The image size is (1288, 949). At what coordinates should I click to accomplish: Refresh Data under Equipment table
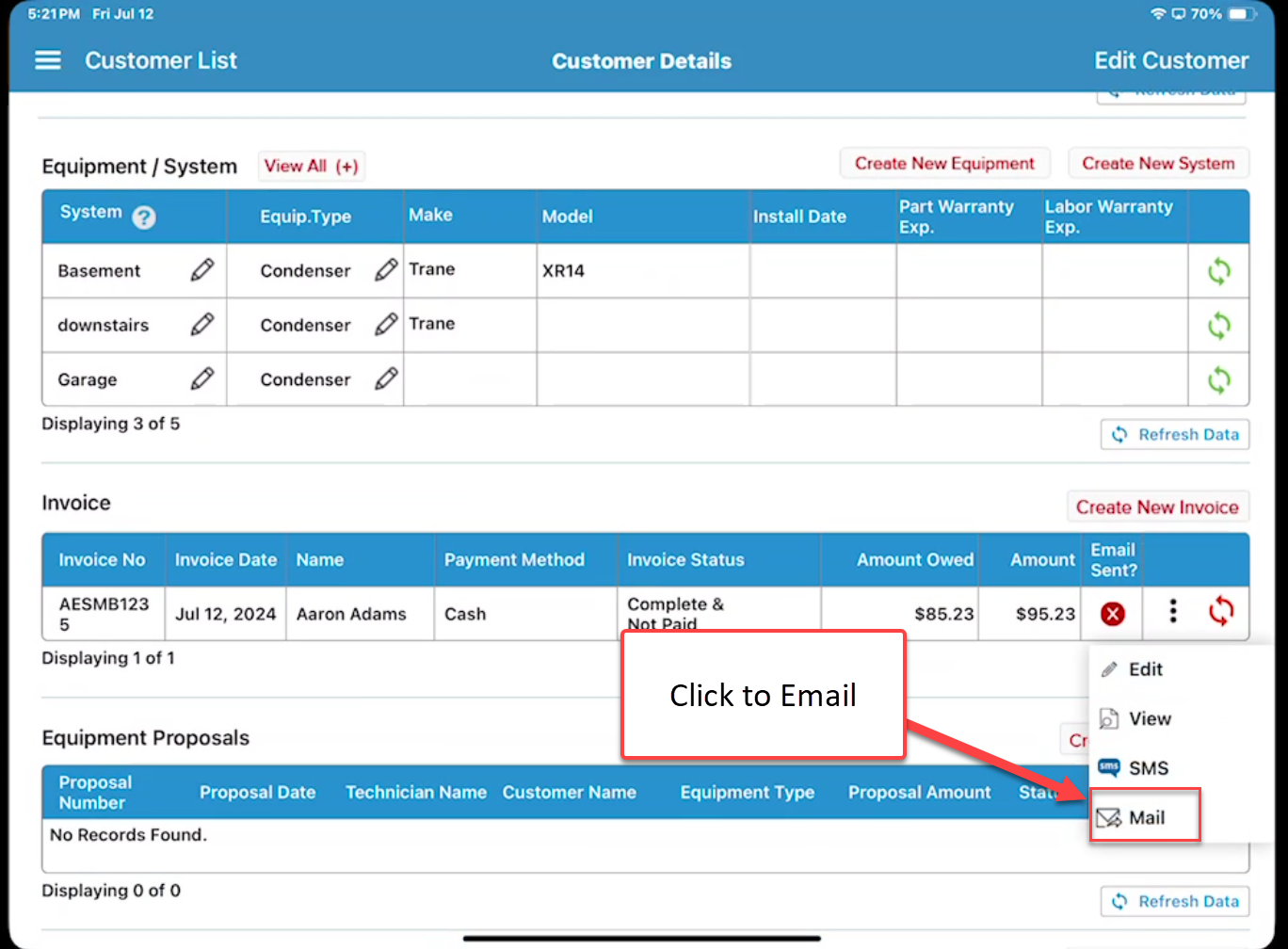click(x=1175, y=434)
